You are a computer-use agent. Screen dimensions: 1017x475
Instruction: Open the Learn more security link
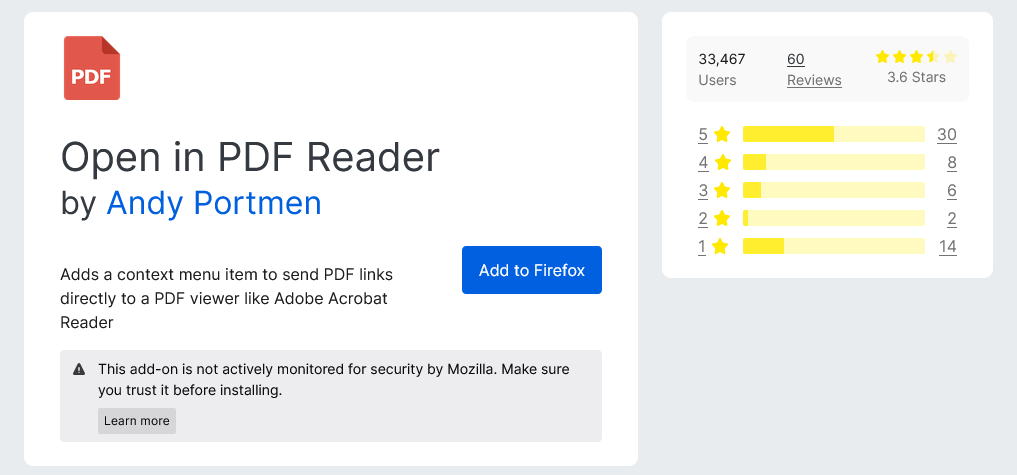[x=137, y=421]
